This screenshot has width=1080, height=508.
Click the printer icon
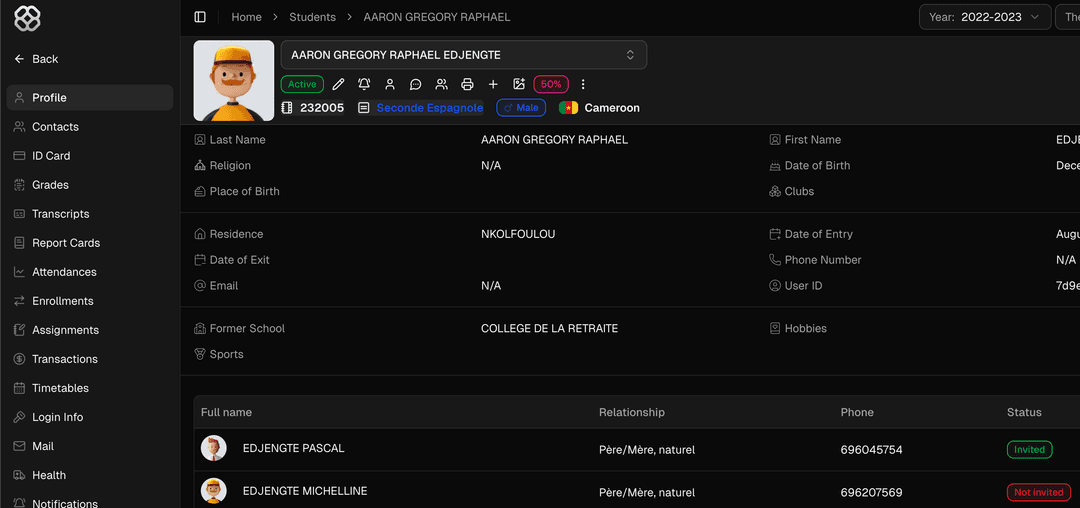point(467,85)
